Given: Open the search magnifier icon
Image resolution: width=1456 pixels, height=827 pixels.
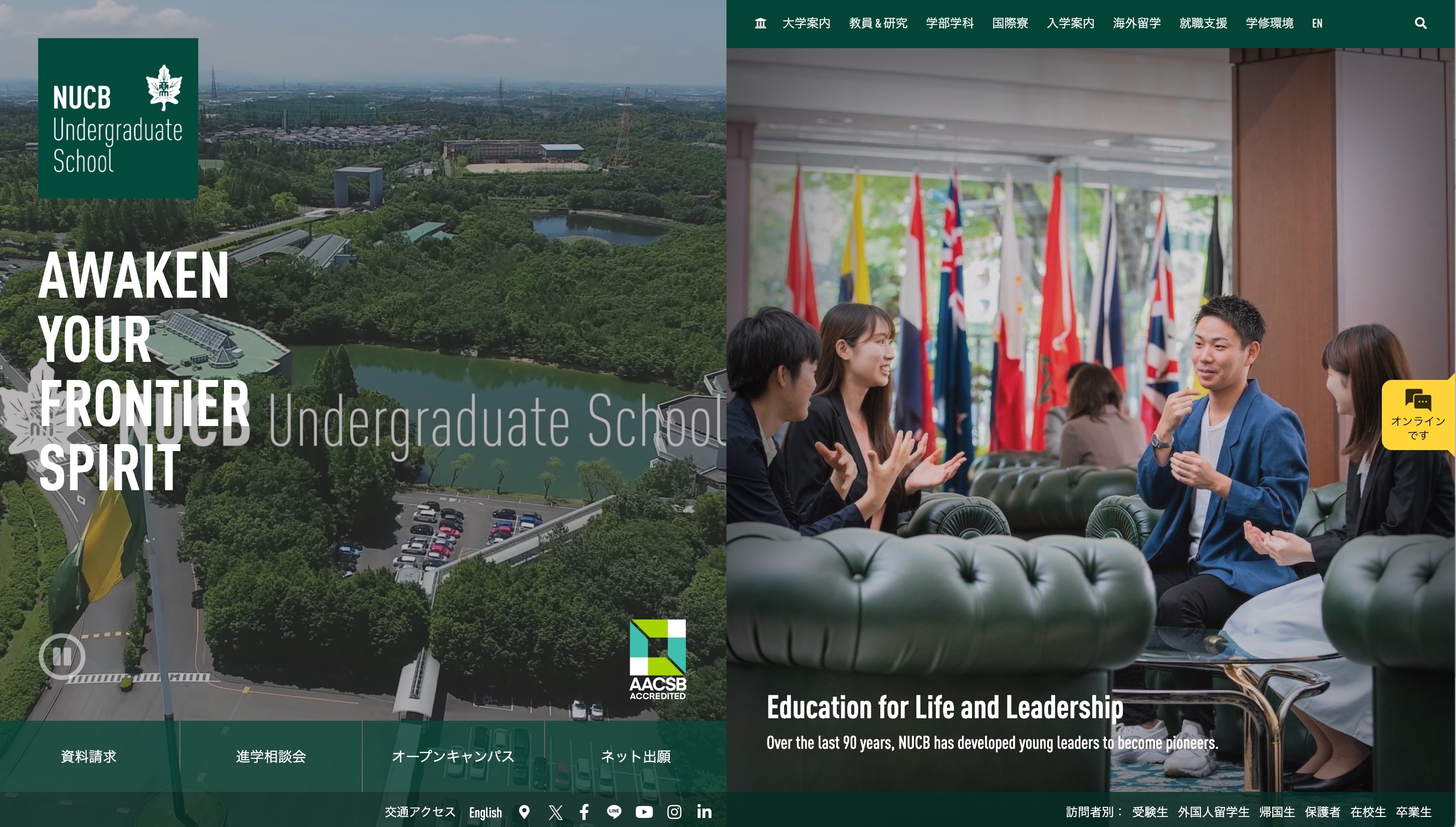Looking at the screenshot, I should (x=1420, y=23).
